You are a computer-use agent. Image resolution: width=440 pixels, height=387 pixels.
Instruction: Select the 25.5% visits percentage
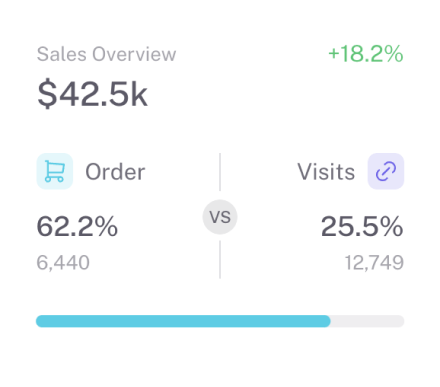coord(362,226)
